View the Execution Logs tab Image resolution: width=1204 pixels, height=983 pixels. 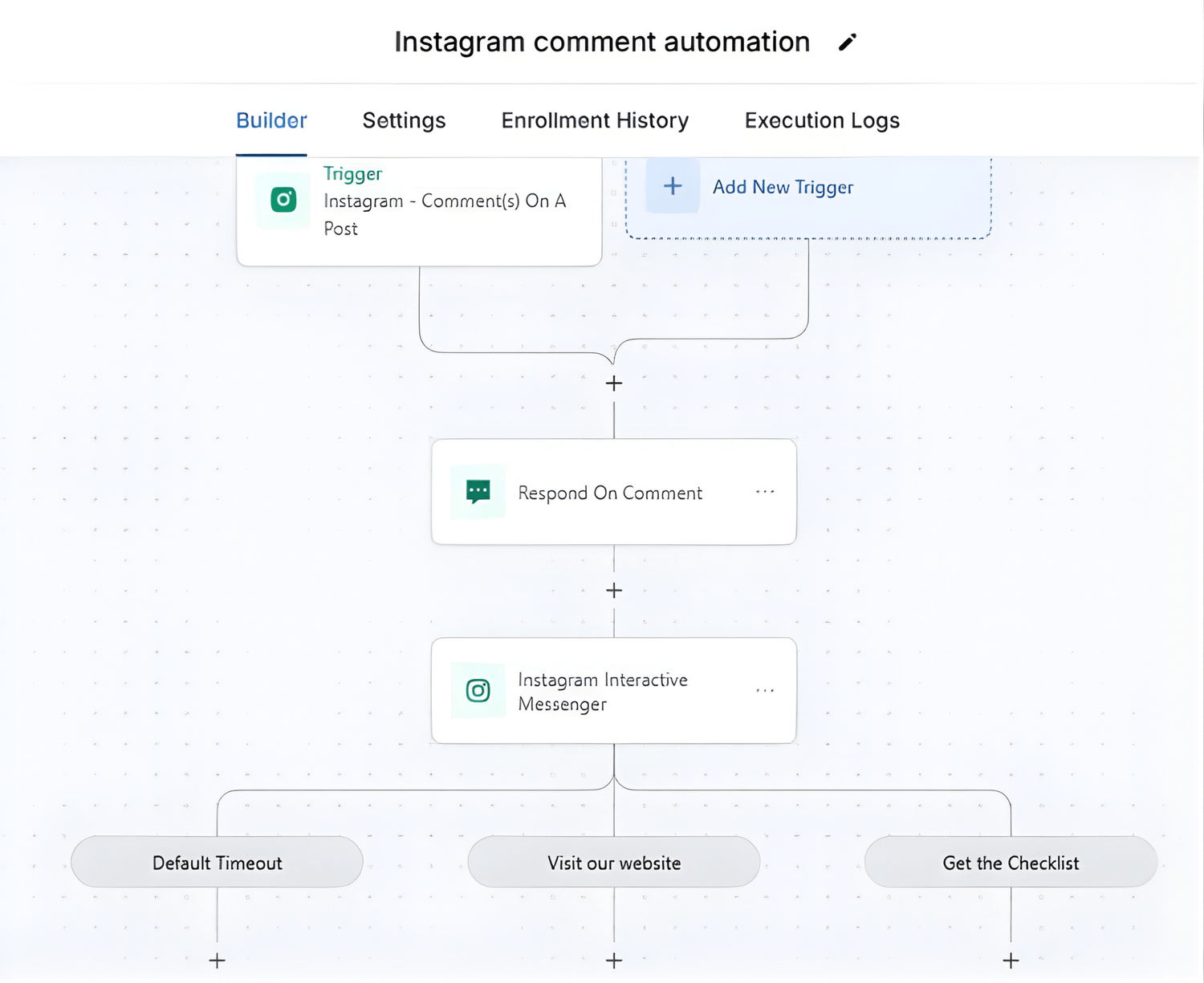coord(822,120)
